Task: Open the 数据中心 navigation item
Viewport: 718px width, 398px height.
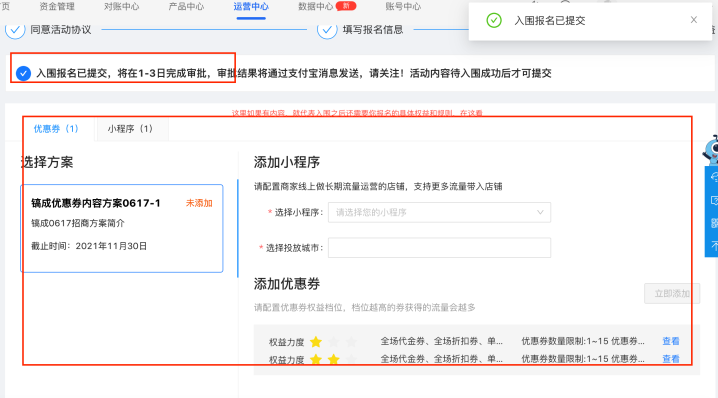Action: click(x=315, y=6)
